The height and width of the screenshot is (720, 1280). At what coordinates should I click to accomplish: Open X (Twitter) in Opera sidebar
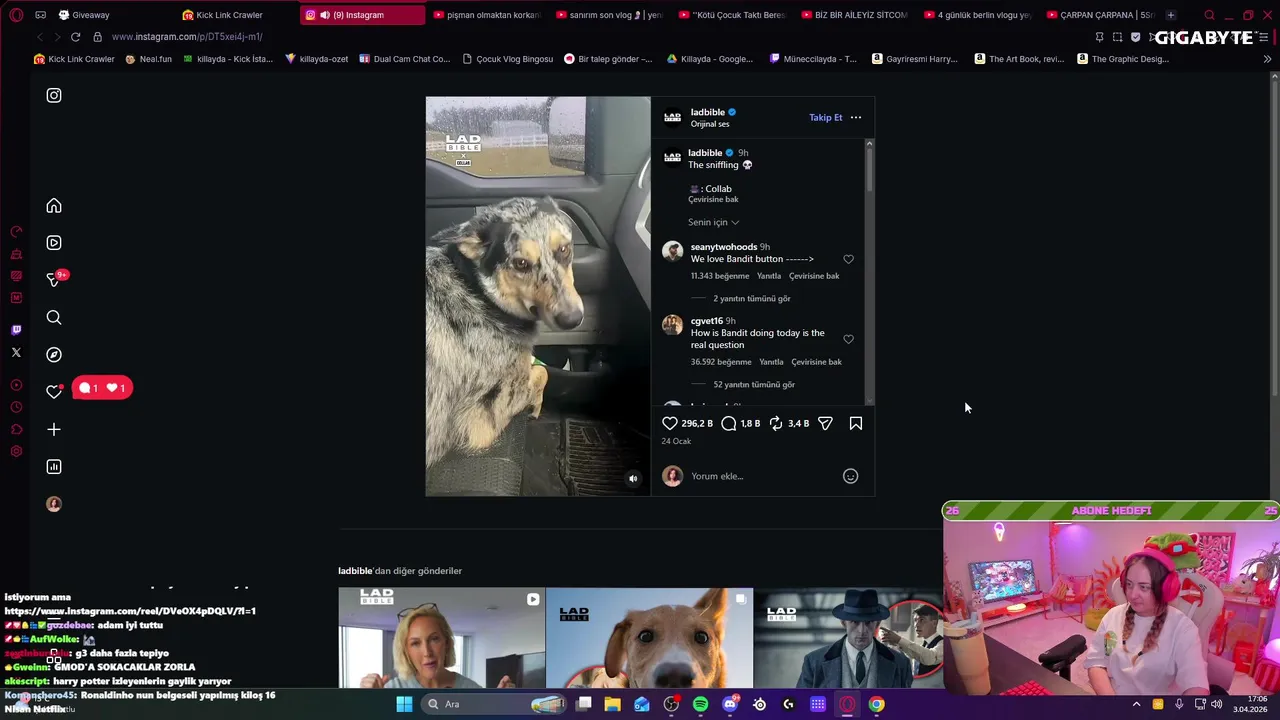coord(16,353)
